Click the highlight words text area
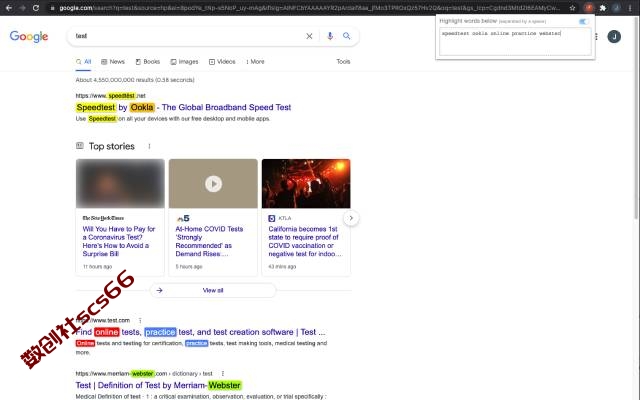Viewport: 640px width, 400px height. 515,42
